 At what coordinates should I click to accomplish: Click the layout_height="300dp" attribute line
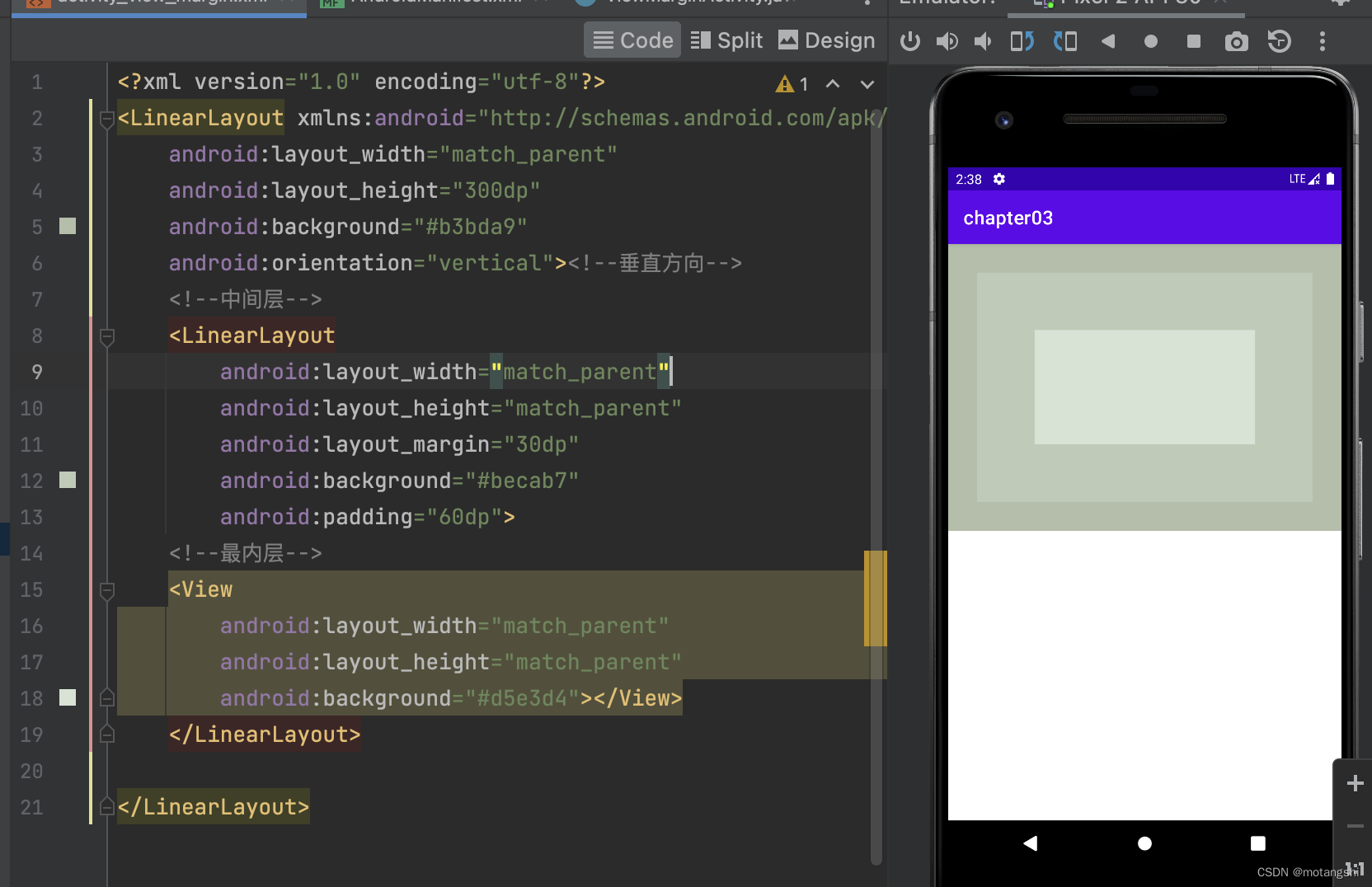pyautogui.click(x=355, y=190)
